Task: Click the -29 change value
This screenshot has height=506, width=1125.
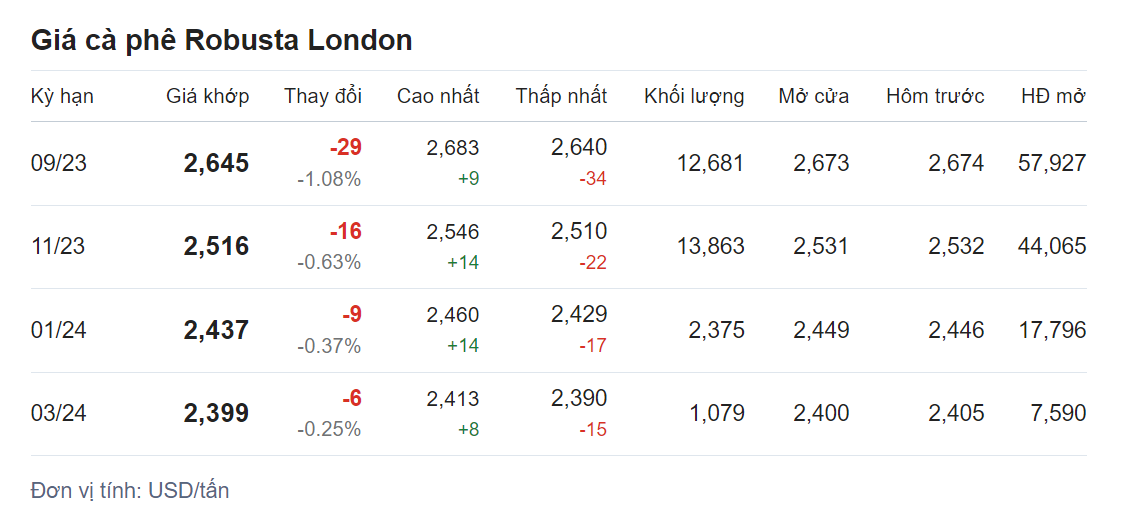Action: (x=345, y=148)
